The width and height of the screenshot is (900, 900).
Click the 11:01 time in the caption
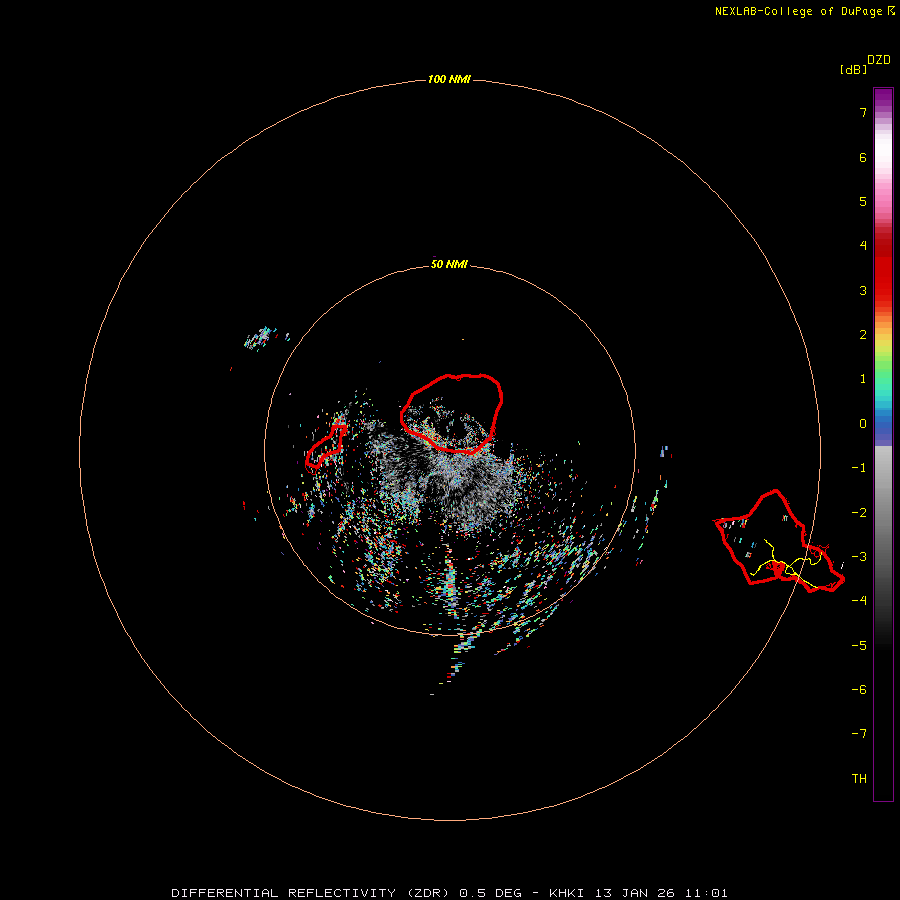click(706, 893)
